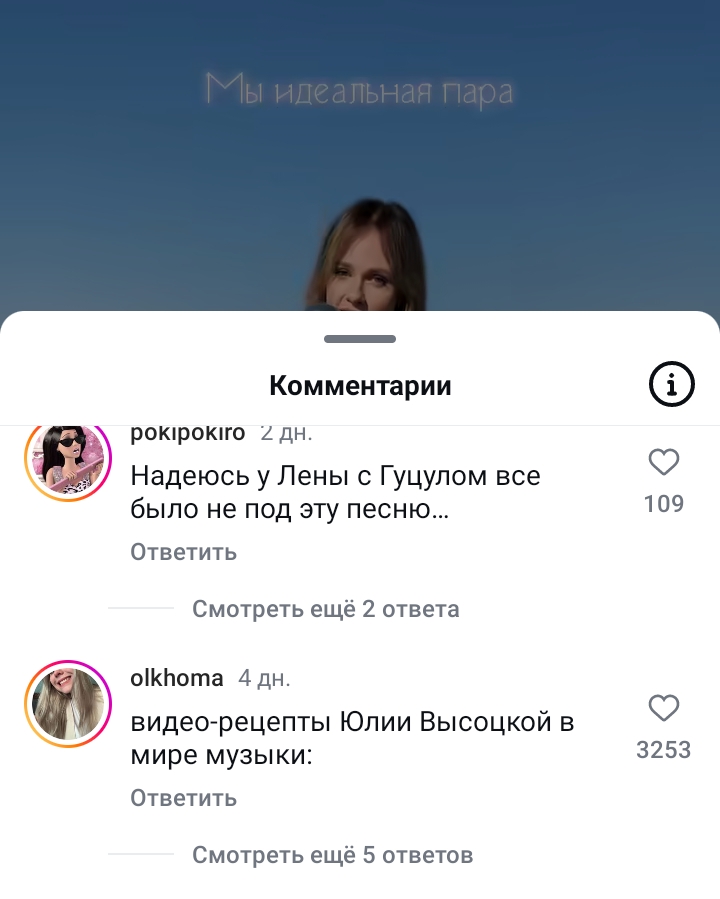Screen dimensions: 720x899
Task: View the 109 likes count
Action: coord(664,504)
